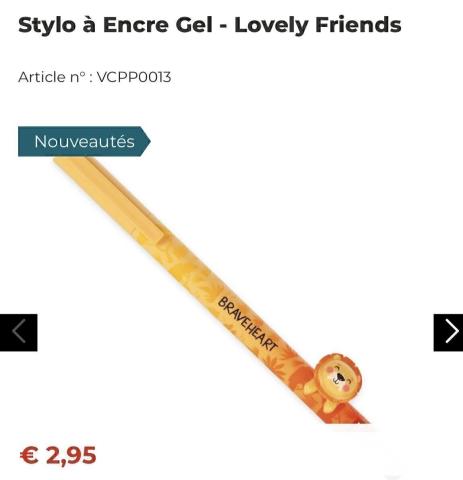Click the euro symbol in the price
Screen dimensions: 463x480
(29, 455)
